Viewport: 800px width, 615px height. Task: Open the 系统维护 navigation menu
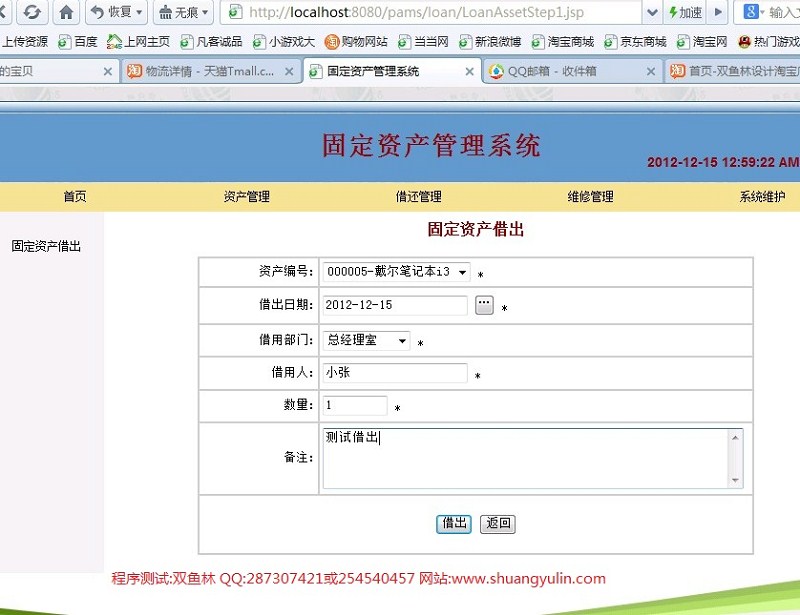click(x=762, y=196)
